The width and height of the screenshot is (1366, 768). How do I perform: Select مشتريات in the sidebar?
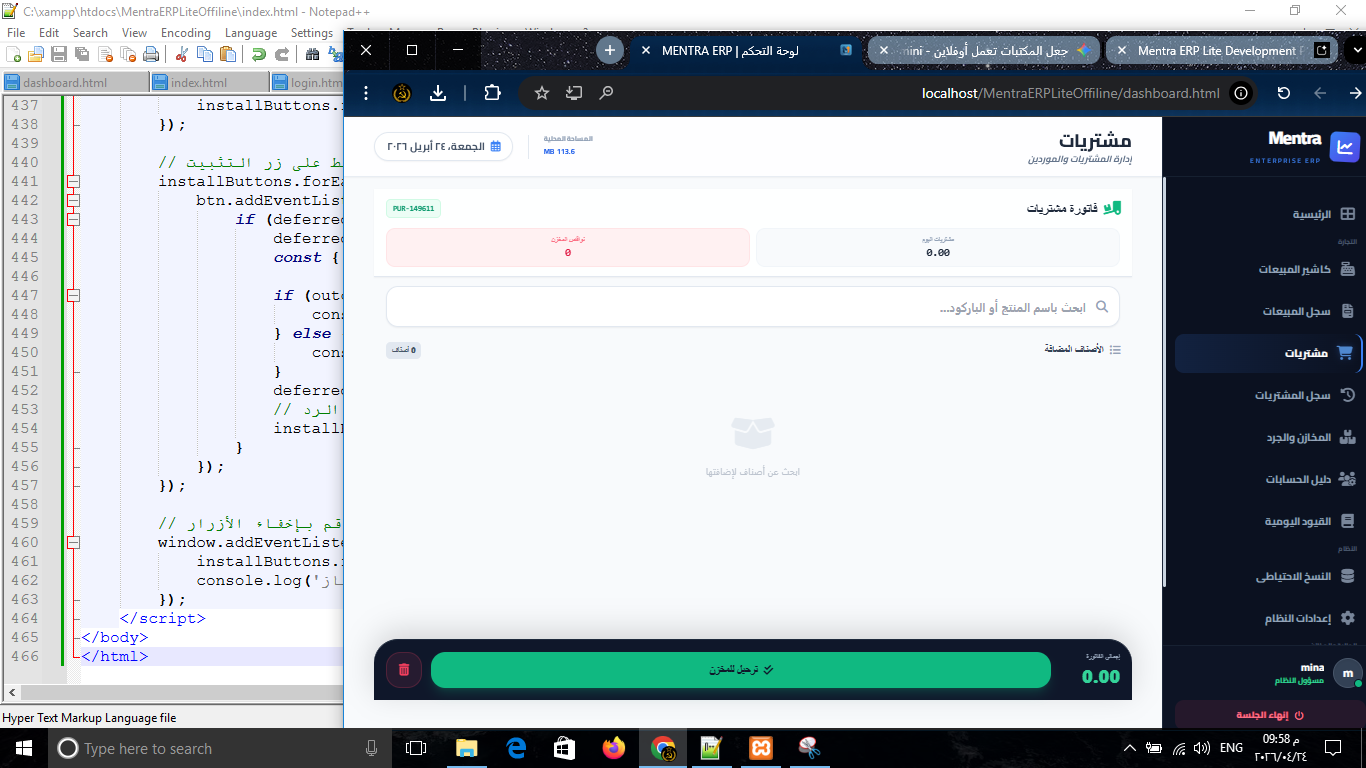(1268, 353)
